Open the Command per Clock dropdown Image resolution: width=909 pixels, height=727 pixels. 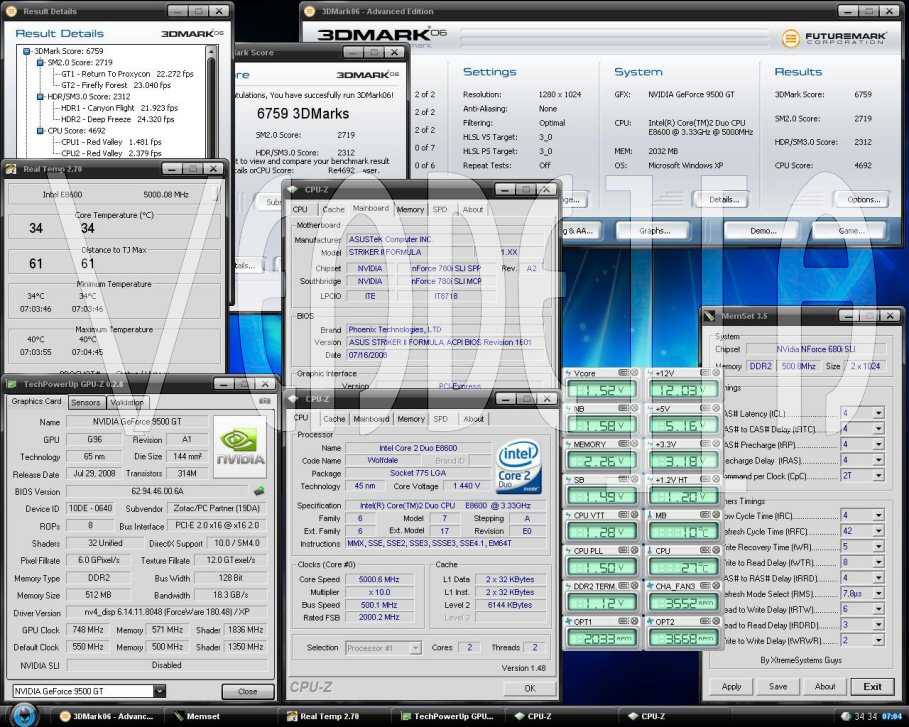pyautogui.click(x=879, y=476)
